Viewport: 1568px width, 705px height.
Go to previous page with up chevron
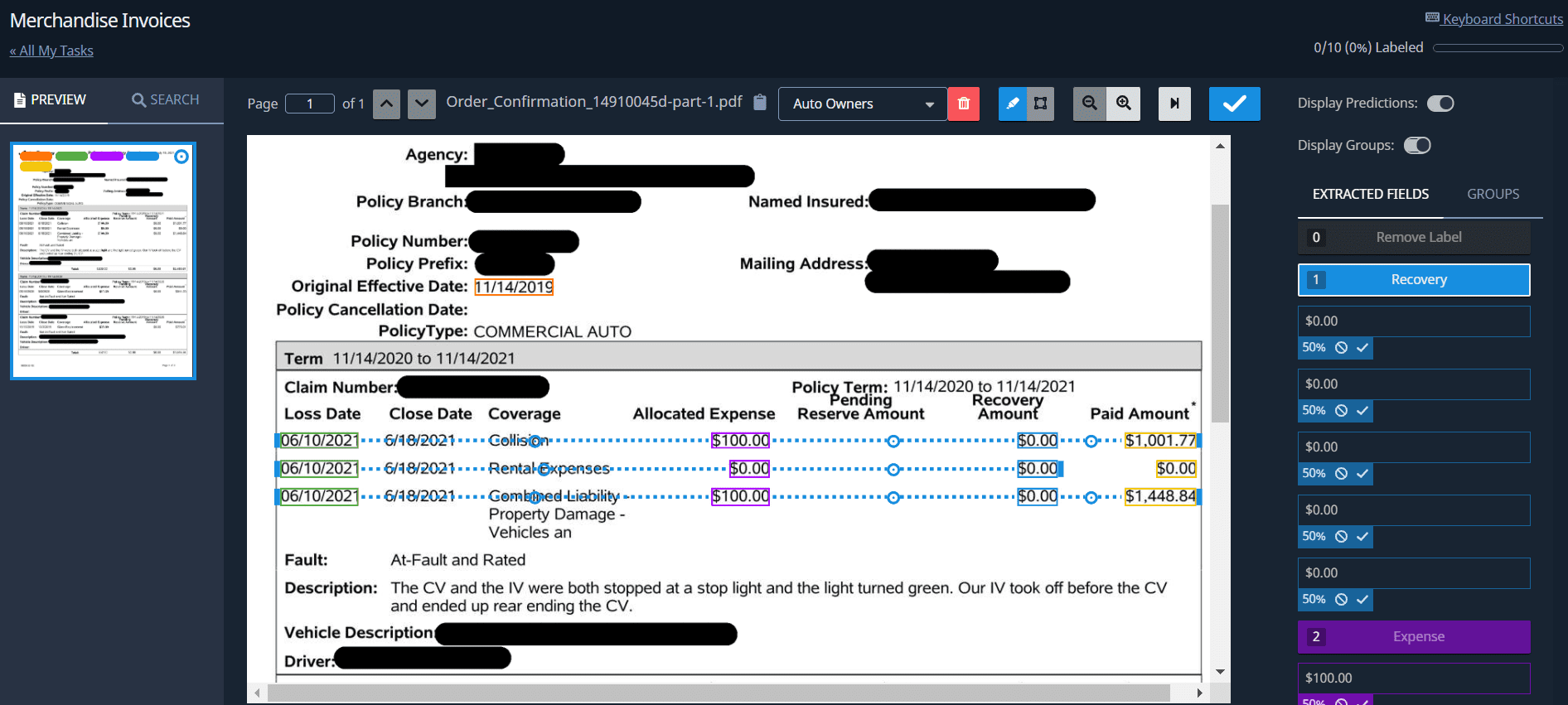(386, 104)
